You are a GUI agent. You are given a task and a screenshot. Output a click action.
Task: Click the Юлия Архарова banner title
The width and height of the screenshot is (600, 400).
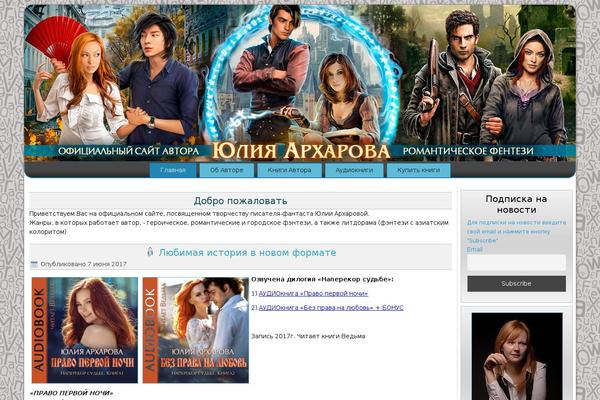(301, 151)
